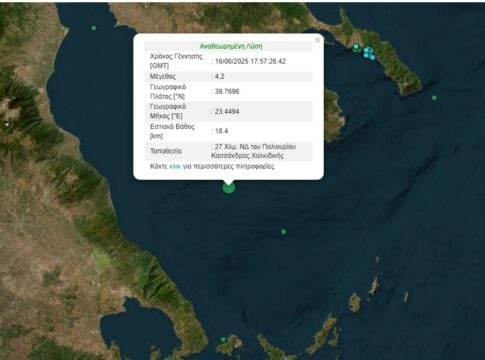Click the focal depth value 18.4

(x=221, y=131)
